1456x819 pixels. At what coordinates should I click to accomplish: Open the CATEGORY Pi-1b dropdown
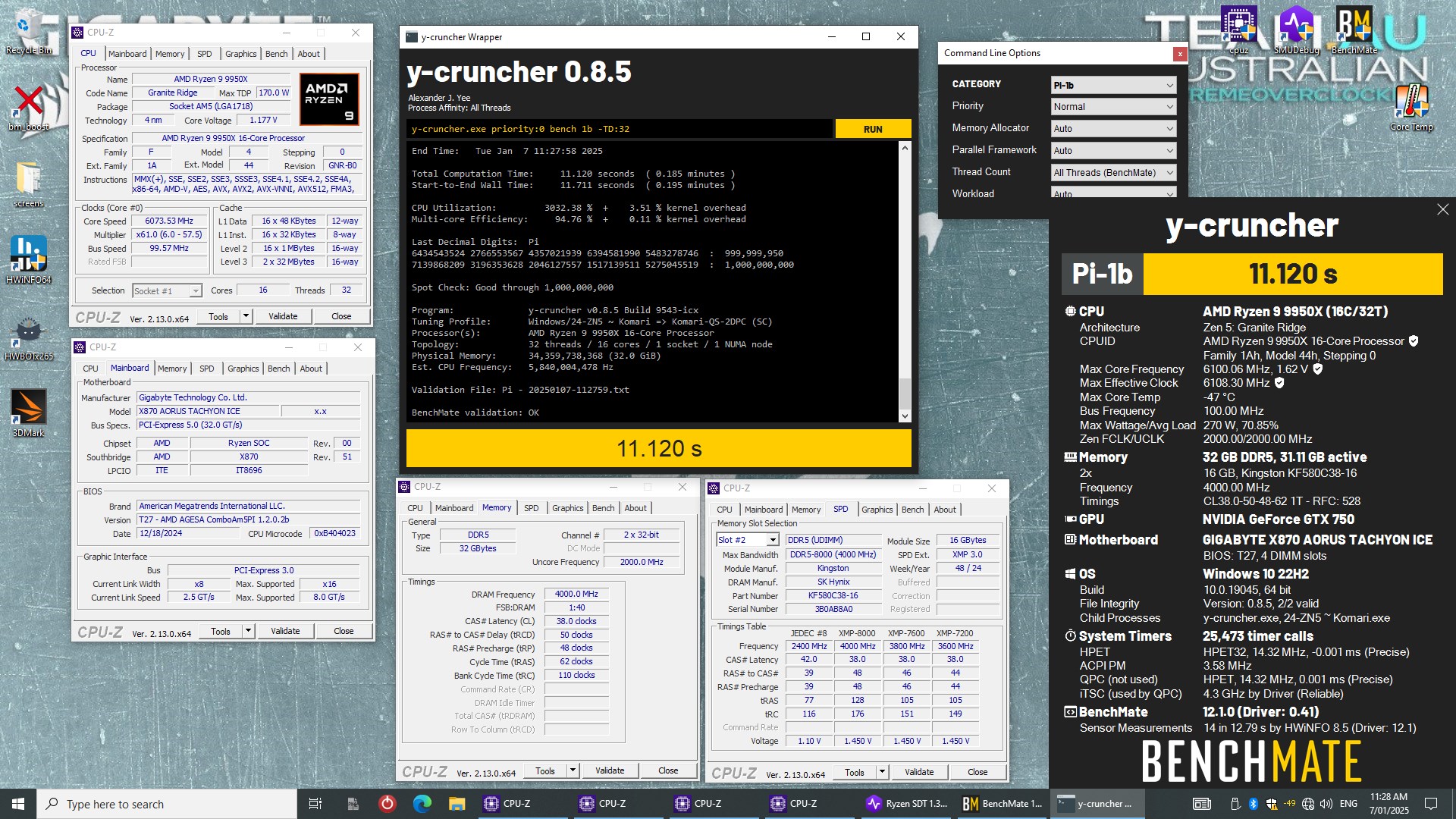pyautogui.click(x=1113, y=85)
